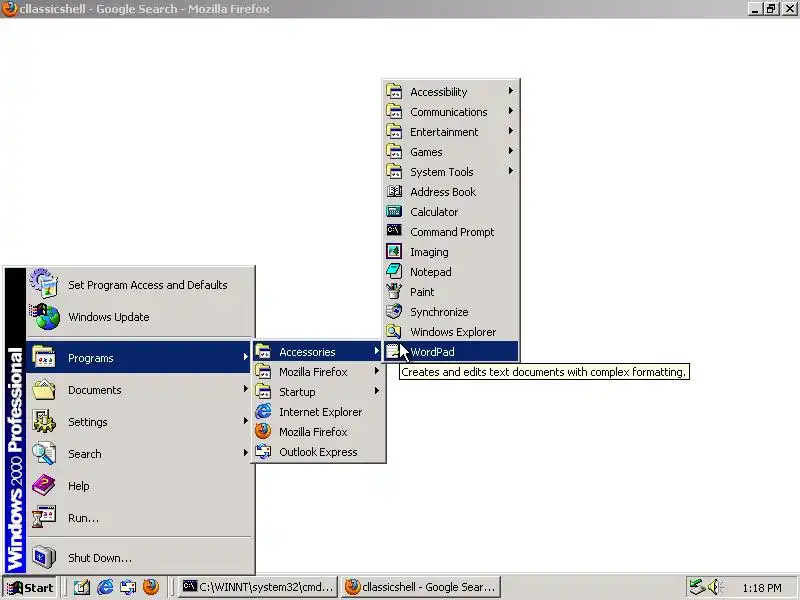
Task: Expand the System Tools submenu arrow
Action: pos(510,170)
